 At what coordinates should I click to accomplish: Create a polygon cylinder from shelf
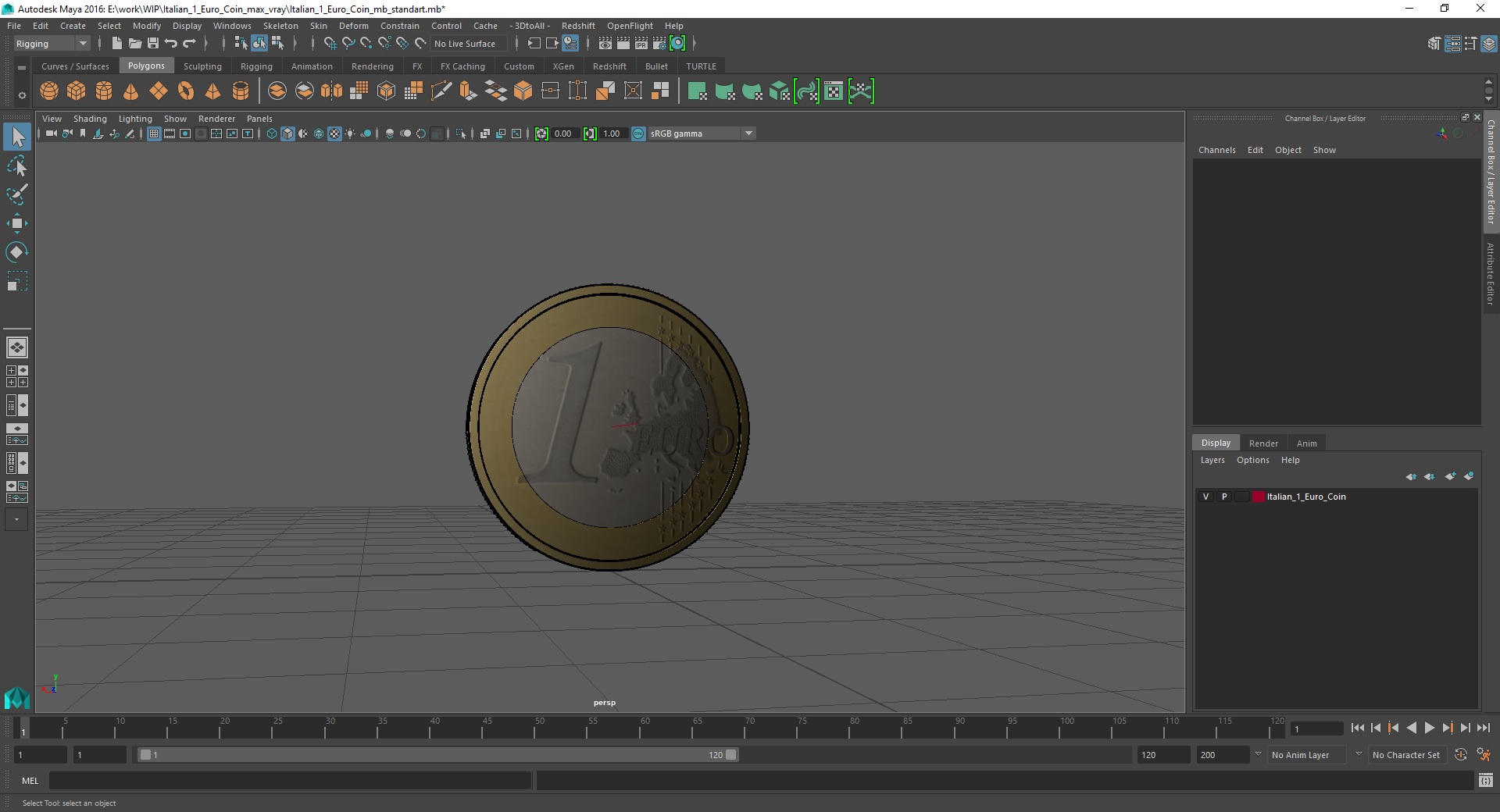tap(104, 91)
